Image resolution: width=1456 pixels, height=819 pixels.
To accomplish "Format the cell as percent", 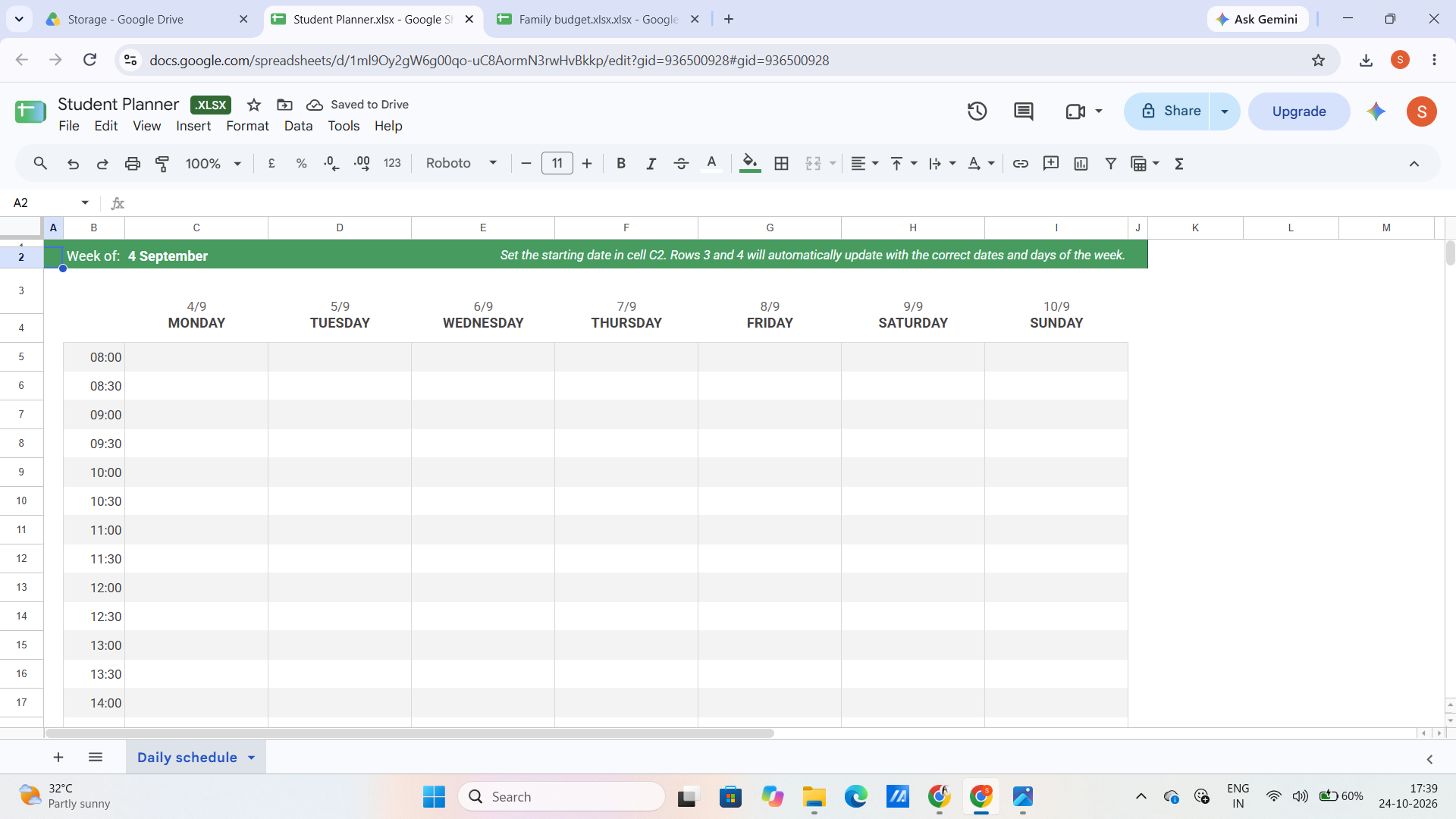I will (x=301, y=164).
